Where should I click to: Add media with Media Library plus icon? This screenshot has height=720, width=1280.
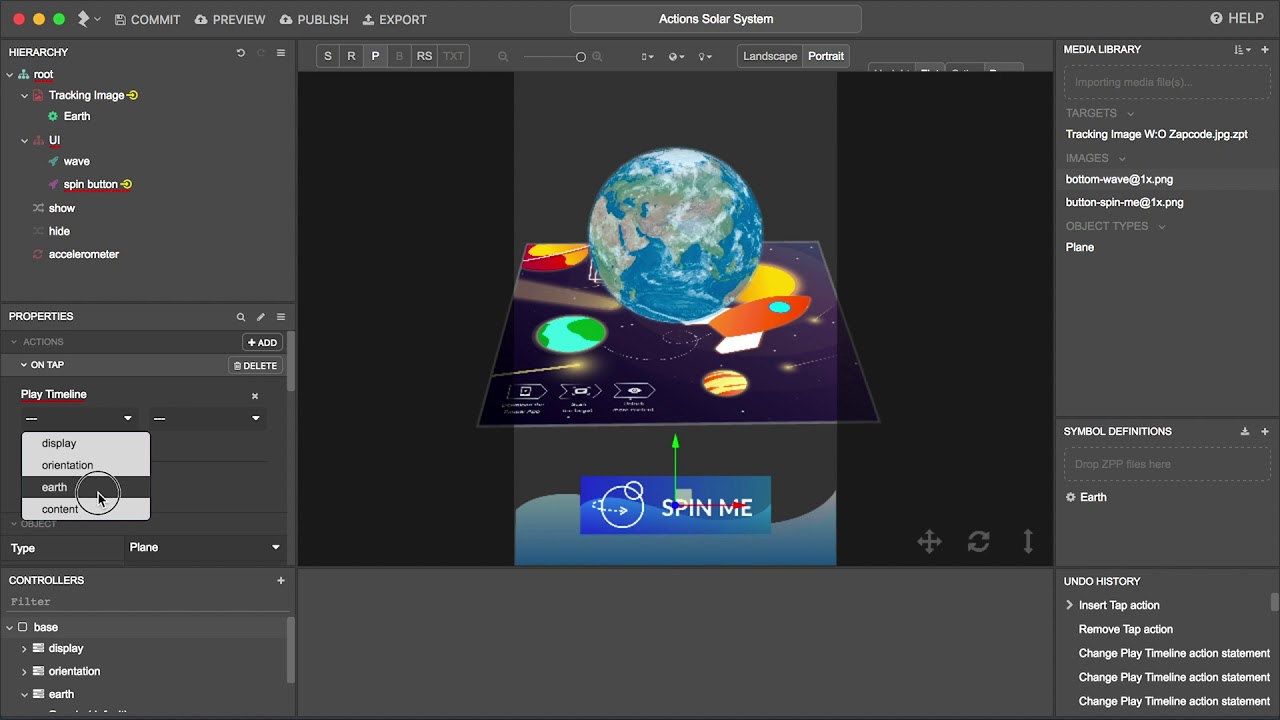coord(1265,50)
